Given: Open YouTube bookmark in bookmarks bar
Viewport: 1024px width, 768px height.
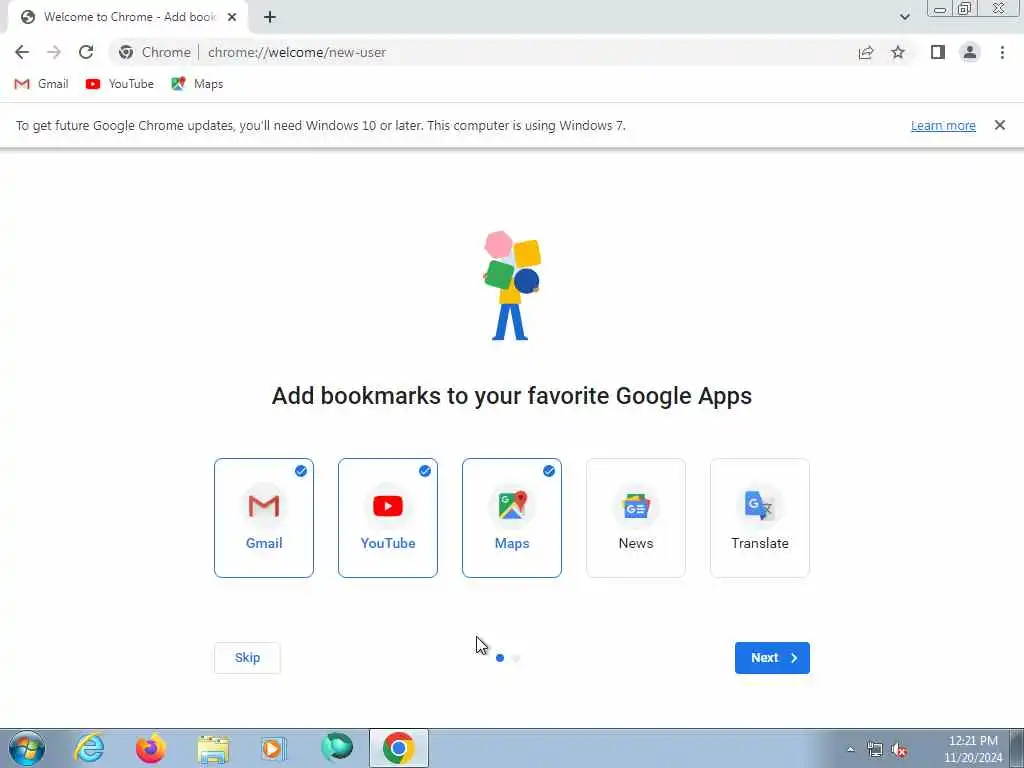Looking at the screenshot, I should click(x=120, y=84).
